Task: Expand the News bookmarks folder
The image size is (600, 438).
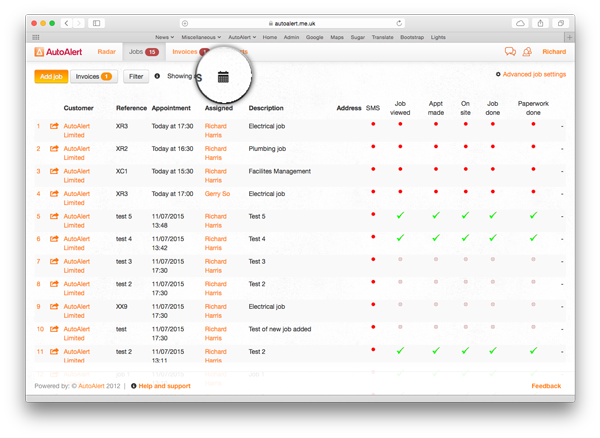Action: [165, 37]
